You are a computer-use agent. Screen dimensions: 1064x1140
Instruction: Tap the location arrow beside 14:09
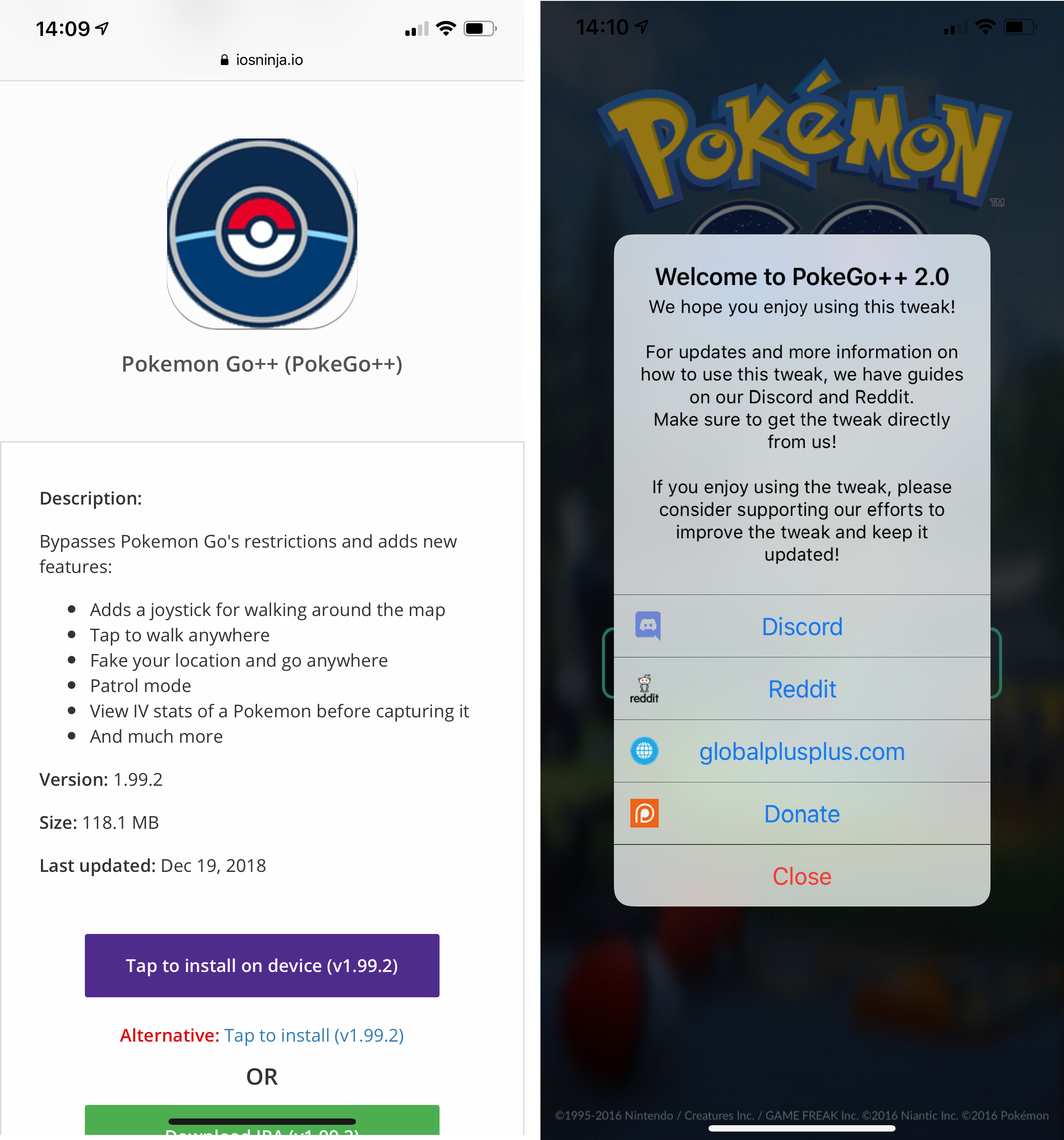tap(102, 28)
